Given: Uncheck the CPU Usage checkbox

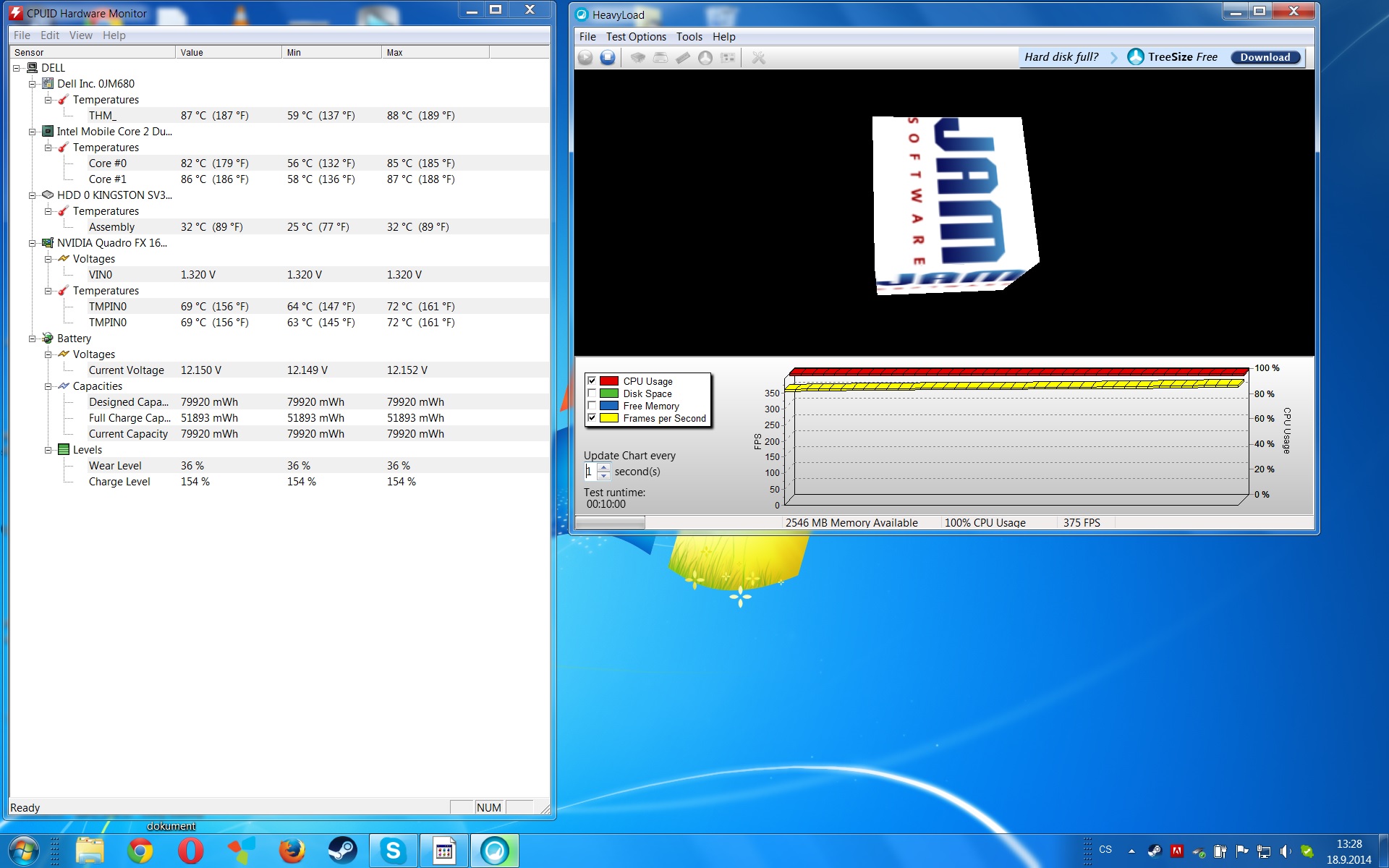Looking at the screenshot, I should pos(592,381).
